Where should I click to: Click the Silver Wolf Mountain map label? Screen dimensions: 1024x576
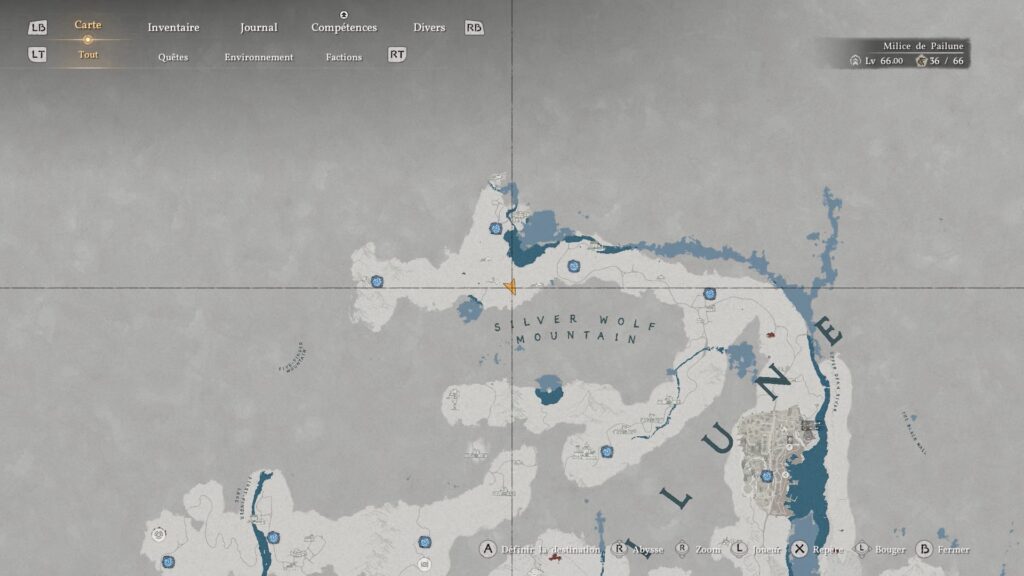click(x=575, y=329)
